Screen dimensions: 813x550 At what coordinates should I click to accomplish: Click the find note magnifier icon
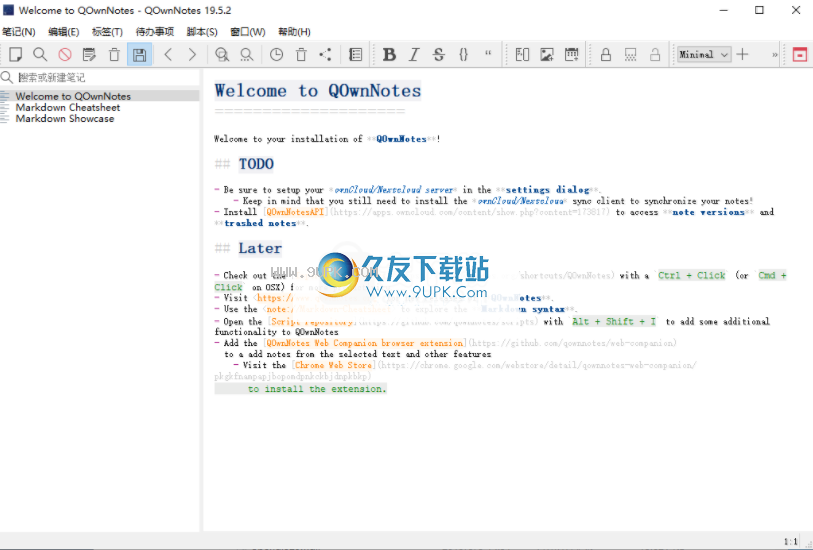[x=40, y=54]
